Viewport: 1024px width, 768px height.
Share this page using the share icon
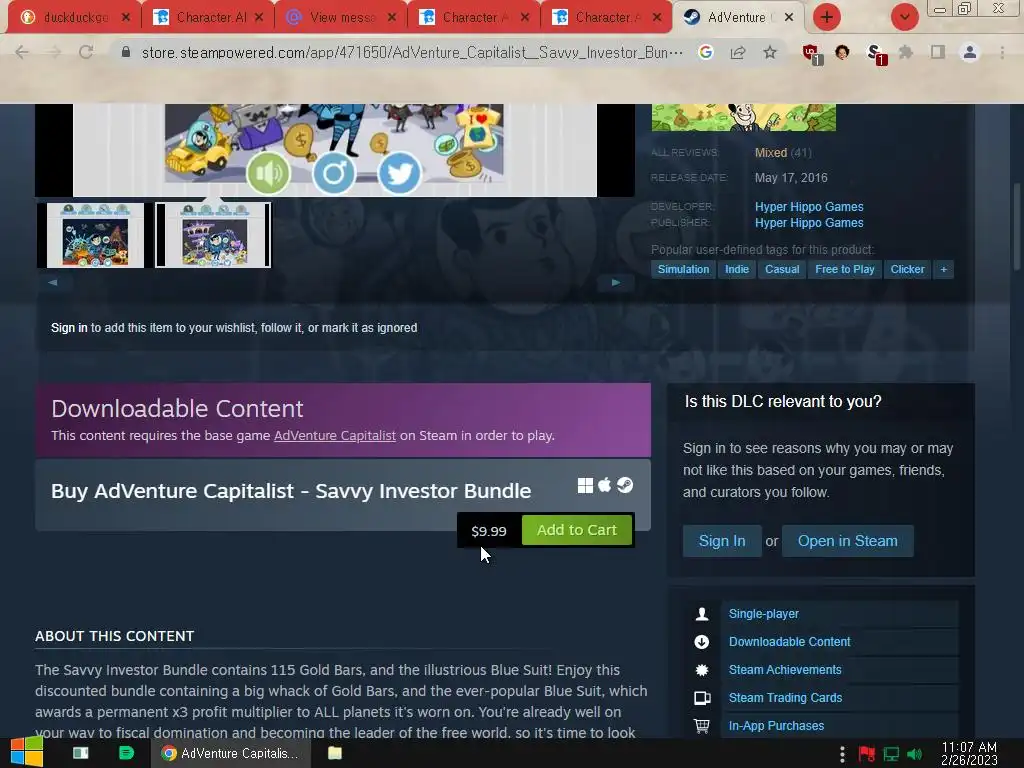click(738, 52)
